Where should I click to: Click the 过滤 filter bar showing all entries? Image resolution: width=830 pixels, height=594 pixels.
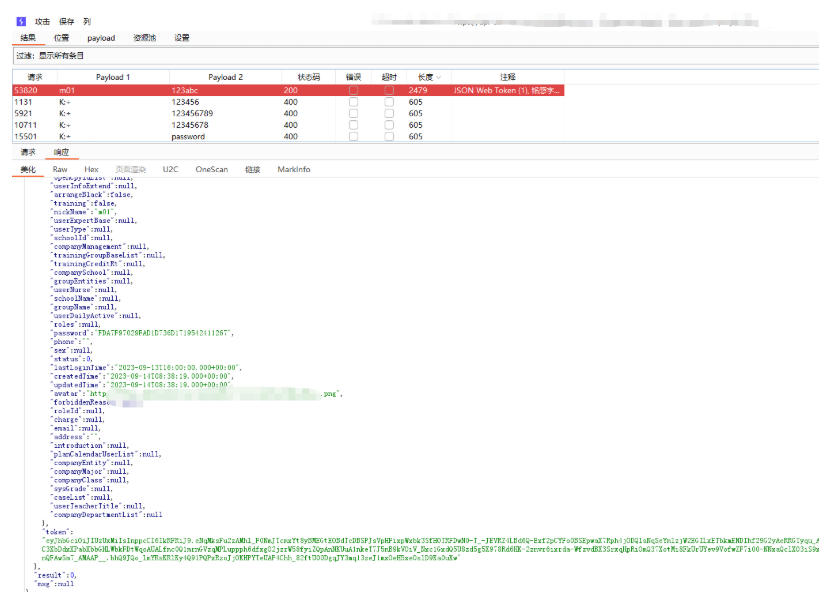pos(416,56)
